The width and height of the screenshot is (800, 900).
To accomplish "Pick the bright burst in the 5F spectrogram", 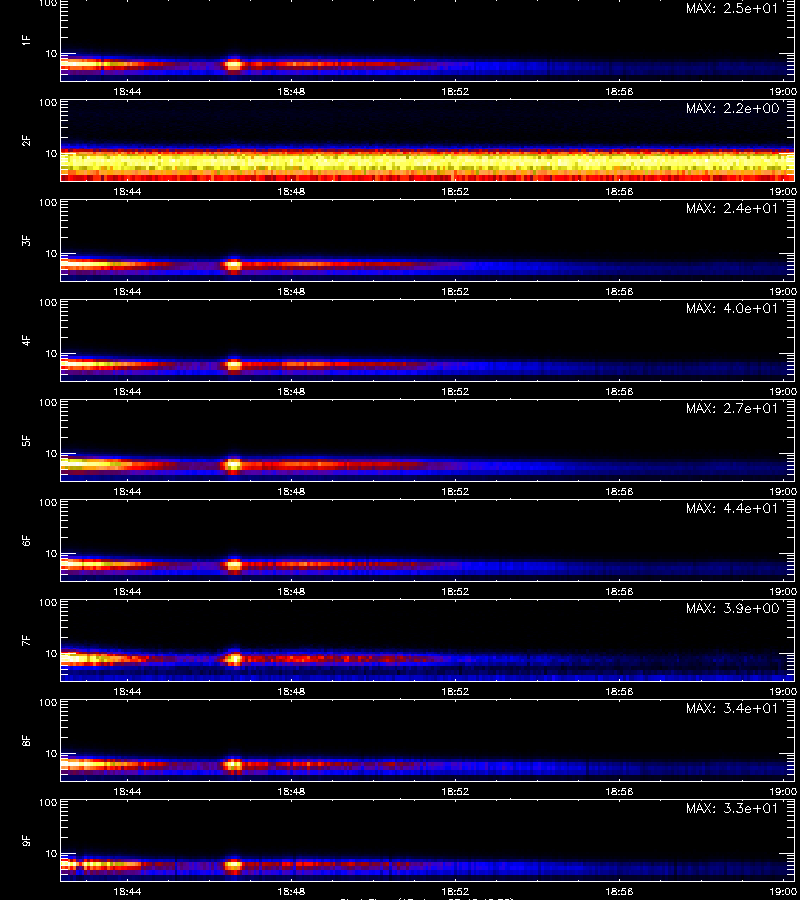I will pyautogui.click(x=233, y=465).
